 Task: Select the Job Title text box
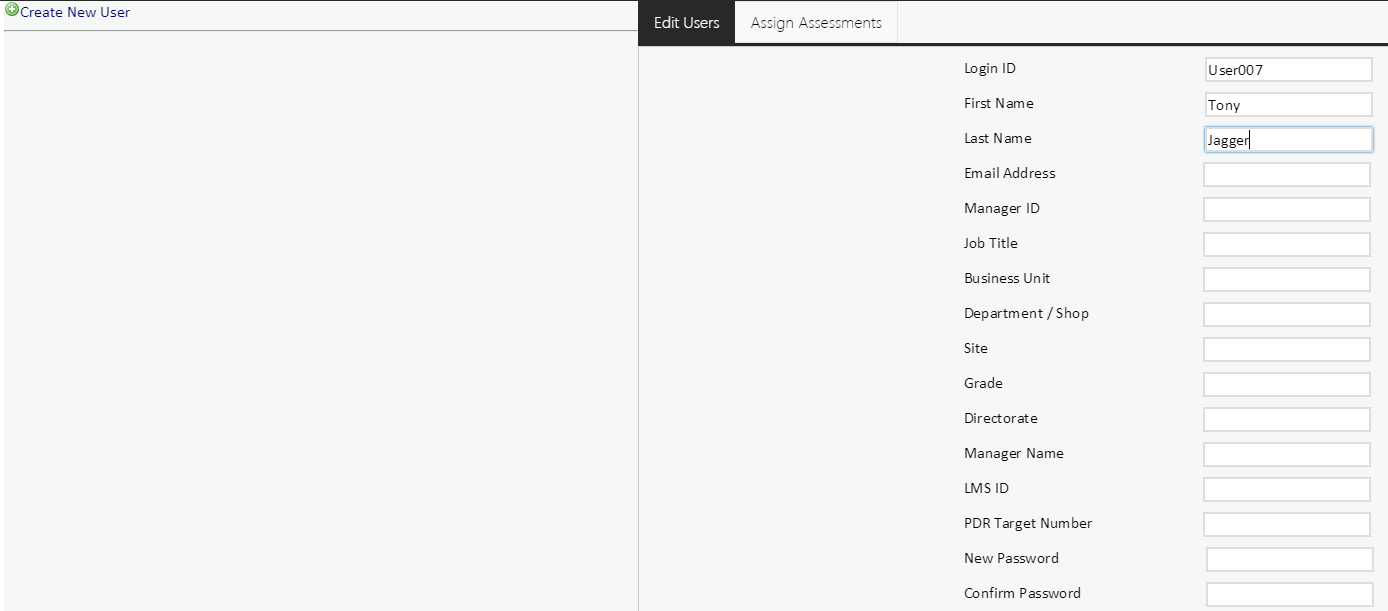pos(1286,245)
